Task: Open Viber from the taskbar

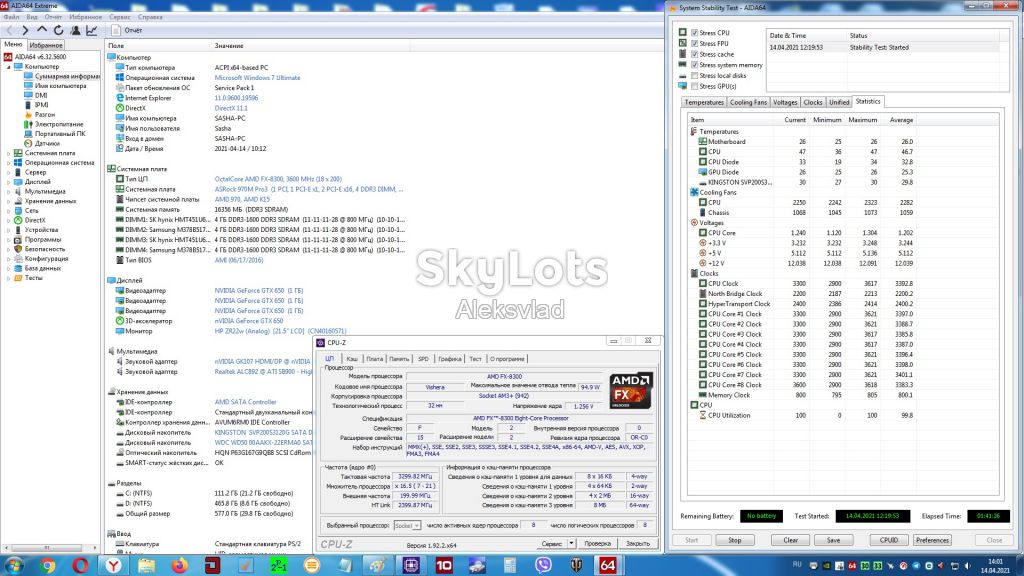Action: click(543, 565)
